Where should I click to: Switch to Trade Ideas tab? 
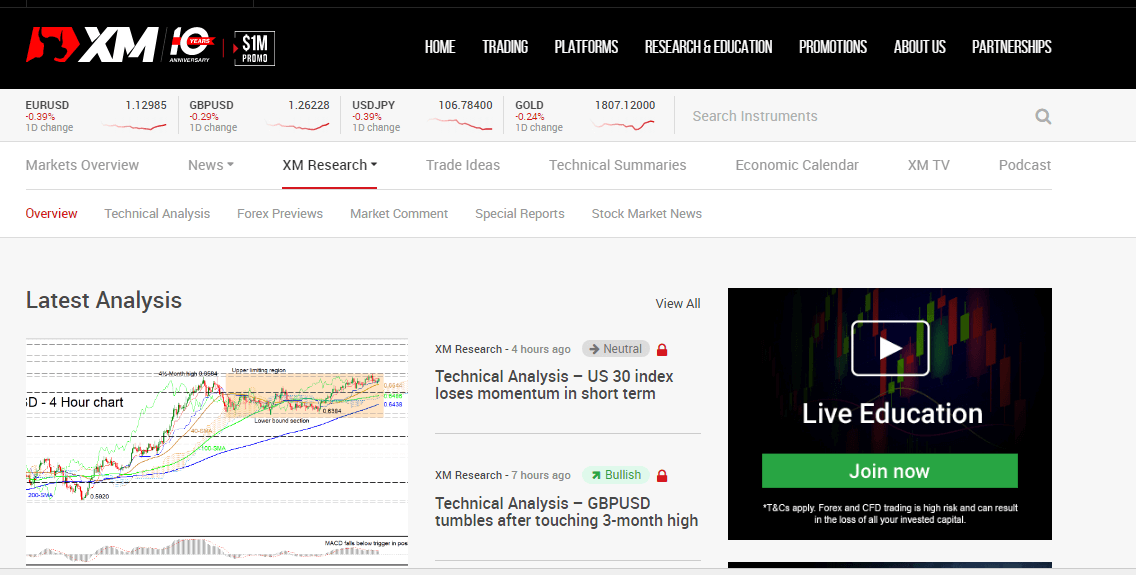tap(463, 165)
